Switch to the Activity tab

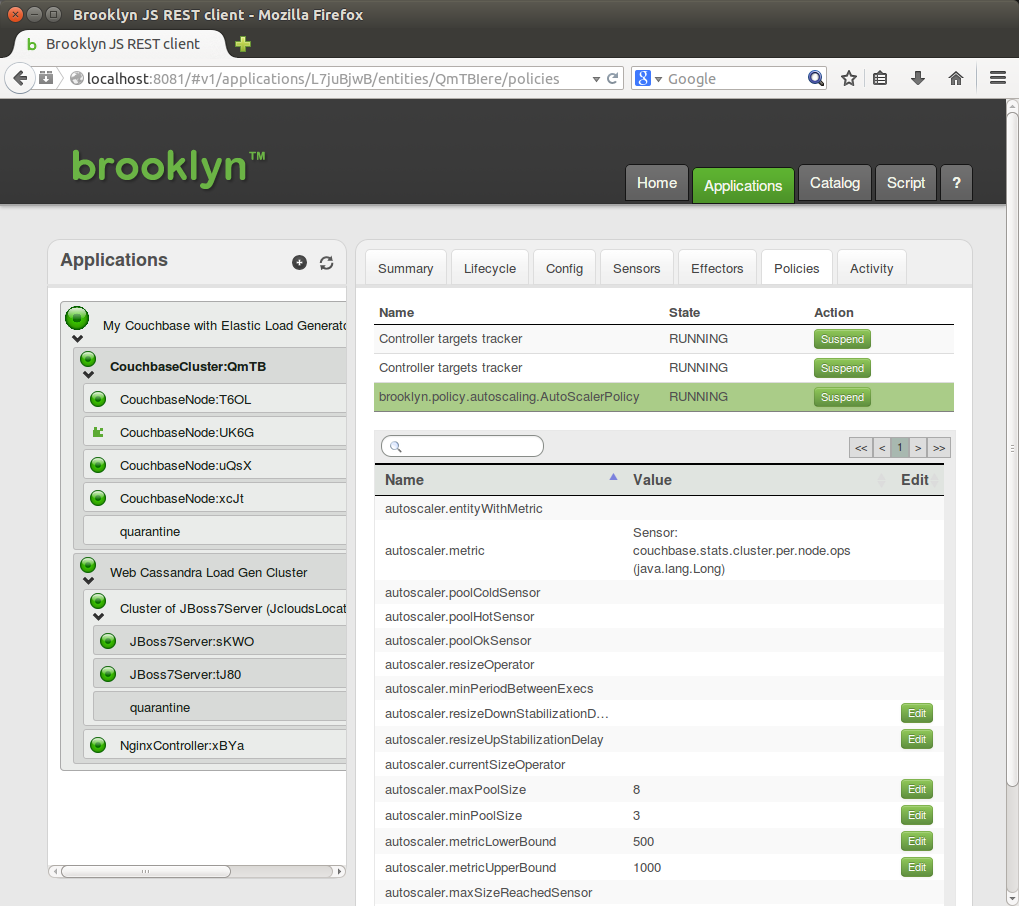click(x=871, y=268)
